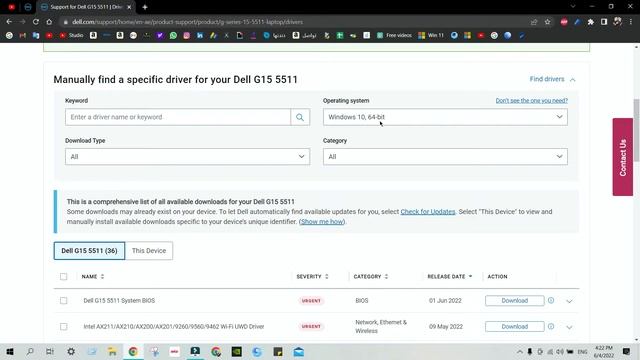This screenshot has height=360, width=640.
Task: Switch to the This Device tab
Action: pos(149,251)
